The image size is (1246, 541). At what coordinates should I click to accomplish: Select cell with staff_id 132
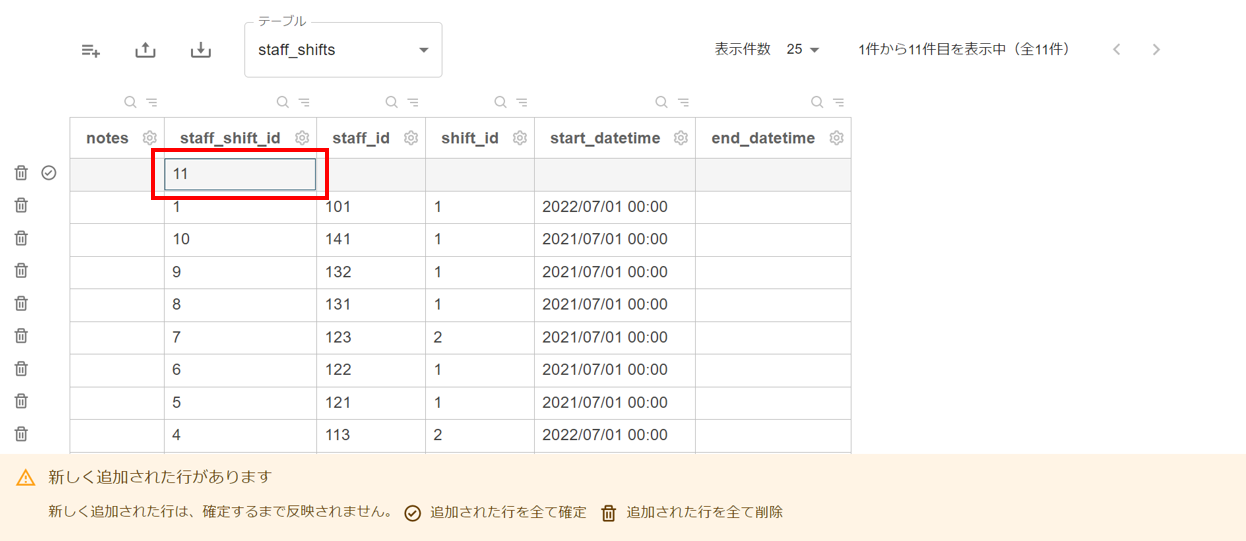(371, 272)
